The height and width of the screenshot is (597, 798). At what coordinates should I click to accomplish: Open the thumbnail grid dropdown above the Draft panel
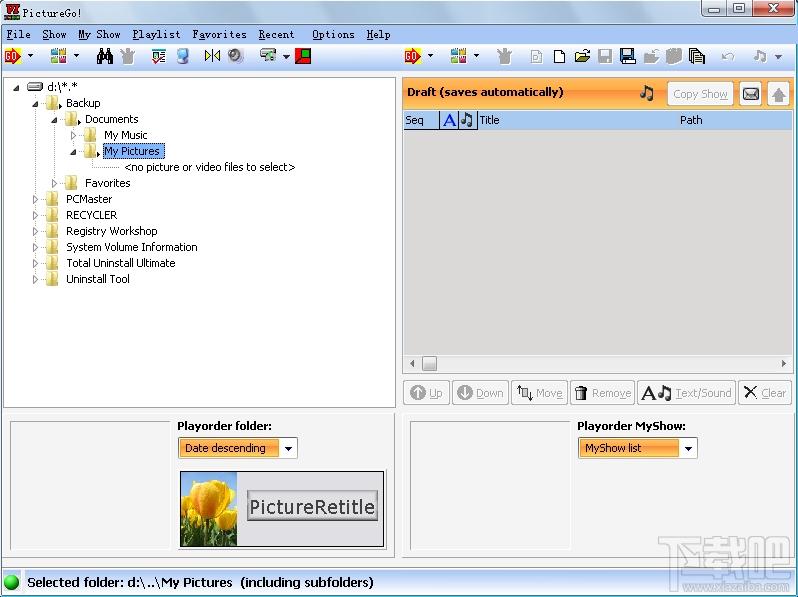476,56
